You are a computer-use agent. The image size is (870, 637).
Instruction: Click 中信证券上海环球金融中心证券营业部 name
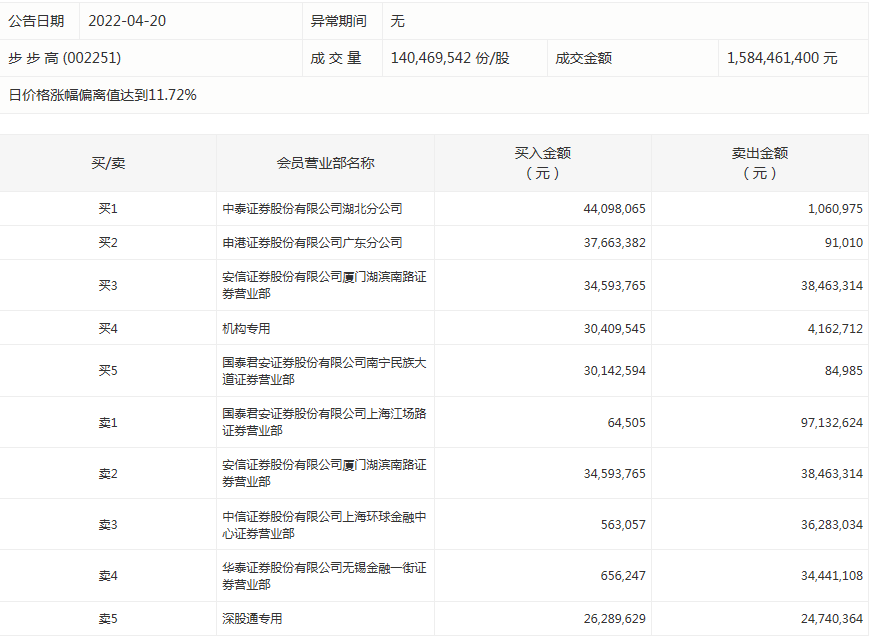tap(324, 524)
